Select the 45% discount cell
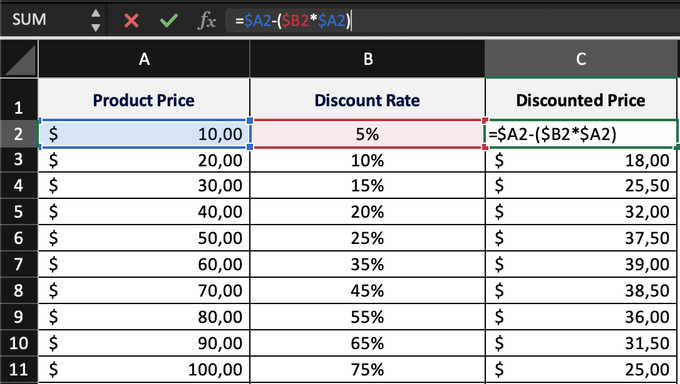The height and width of the screenshot is (384, 680). point(368,290)
